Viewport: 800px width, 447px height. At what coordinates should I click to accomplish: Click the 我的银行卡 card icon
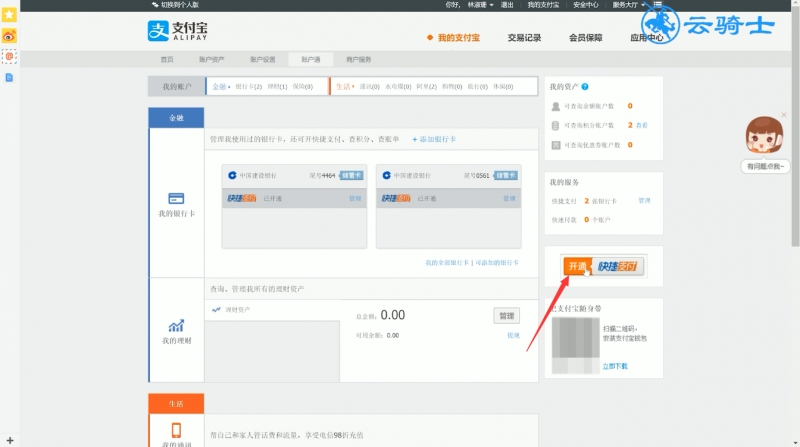176,198
